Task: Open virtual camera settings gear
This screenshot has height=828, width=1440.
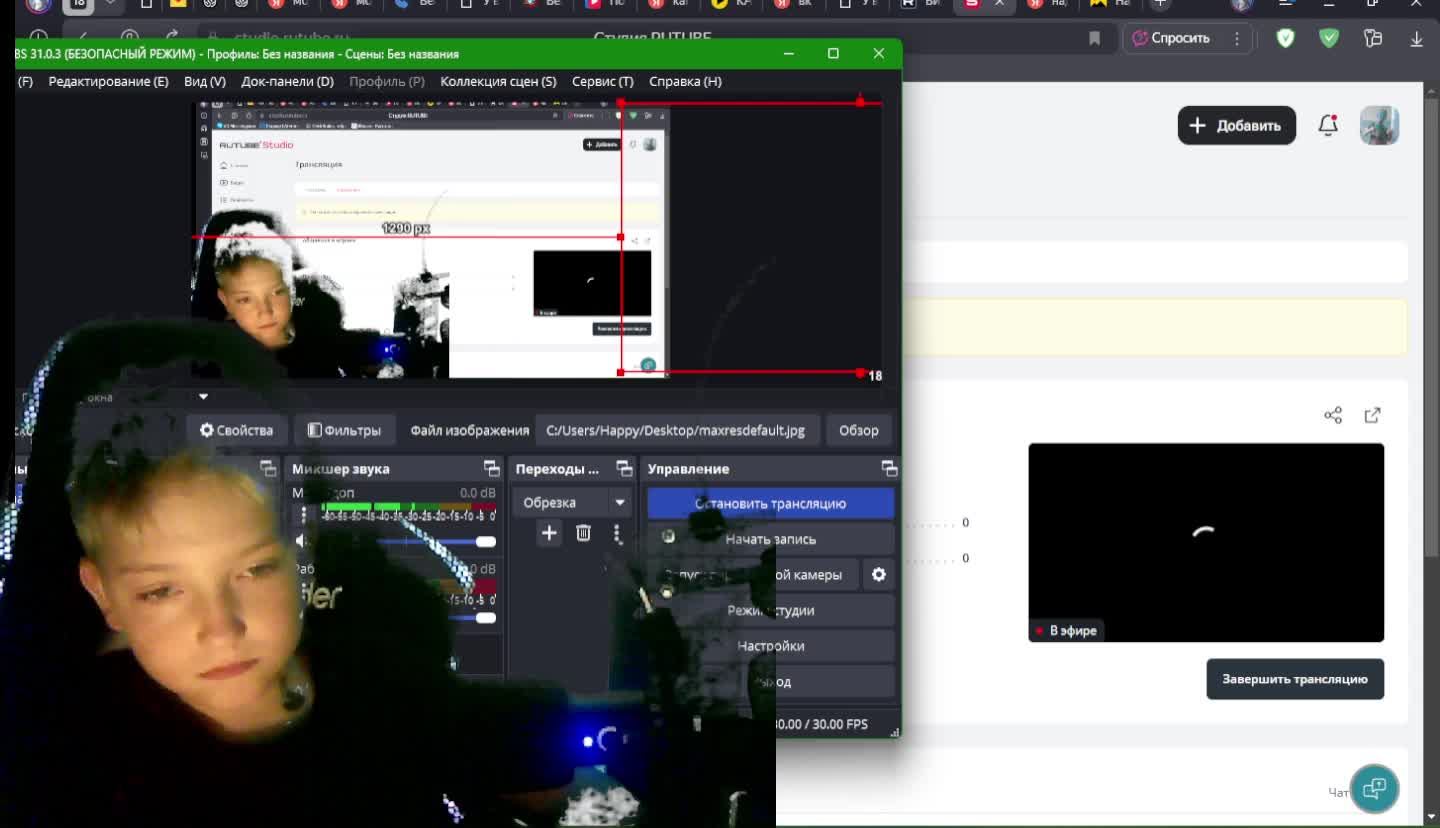Action: (x=879, y=575)
